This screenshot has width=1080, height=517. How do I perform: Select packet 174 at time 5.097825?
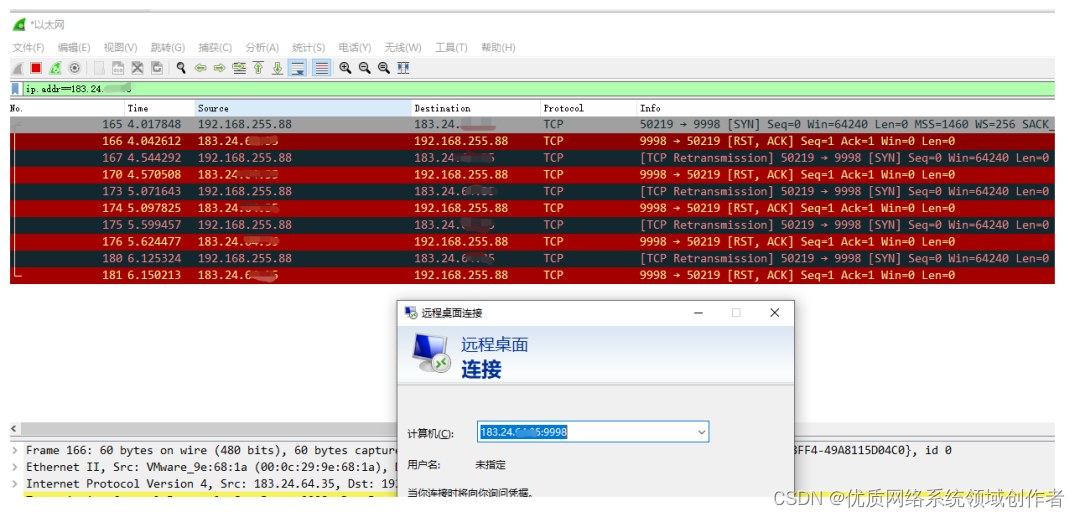[532, 208]
